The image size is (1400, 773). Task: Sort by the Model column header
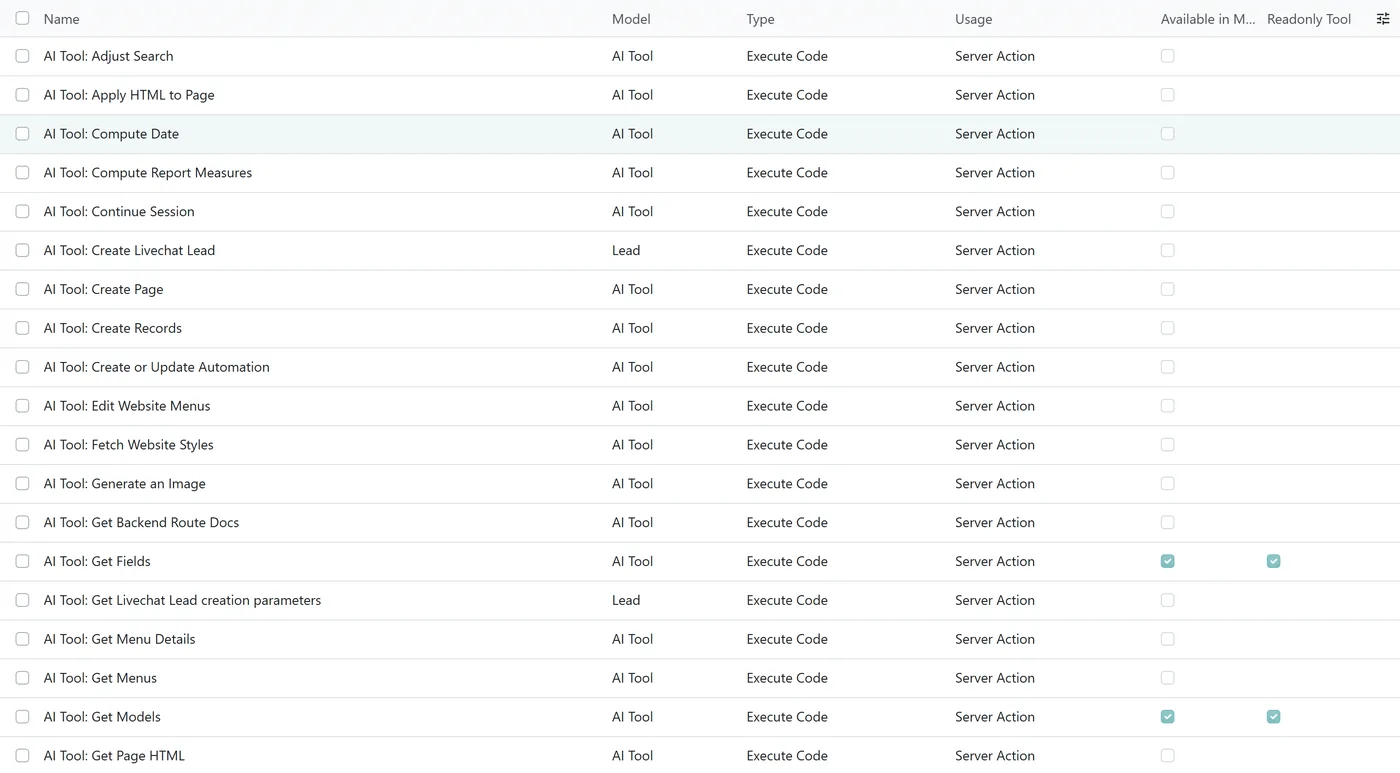631,19
